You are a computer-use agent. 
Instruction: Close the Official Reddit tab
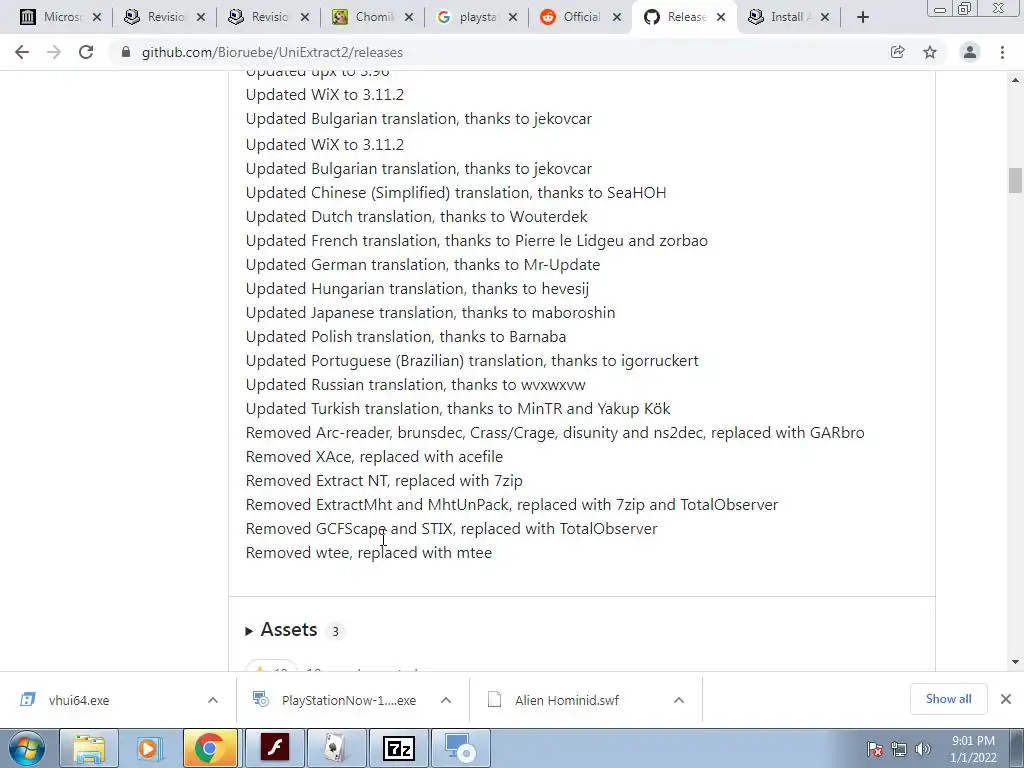[616, 18]
